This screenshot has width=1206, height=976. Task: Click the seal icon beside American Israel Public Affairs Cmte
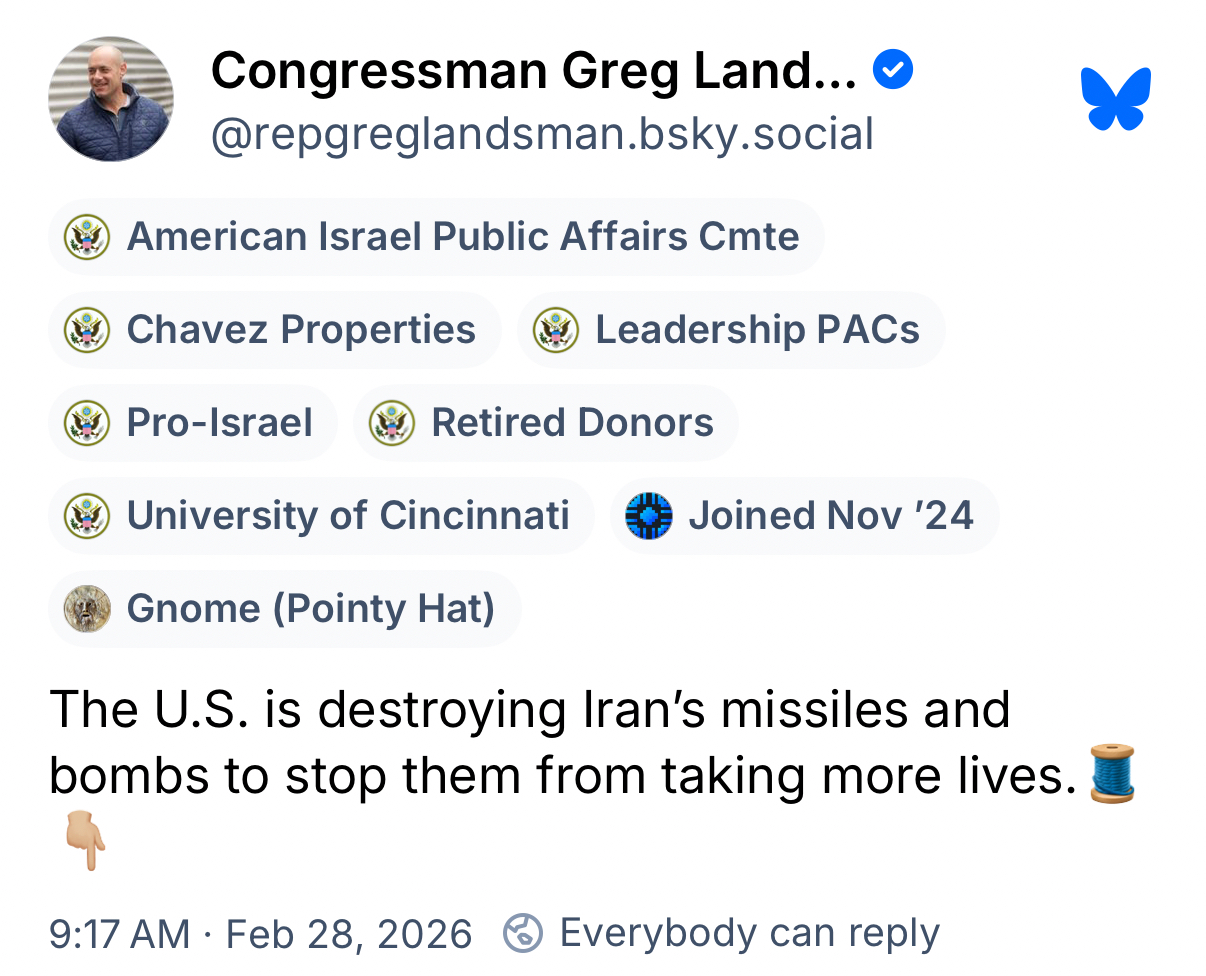point(87,238)
